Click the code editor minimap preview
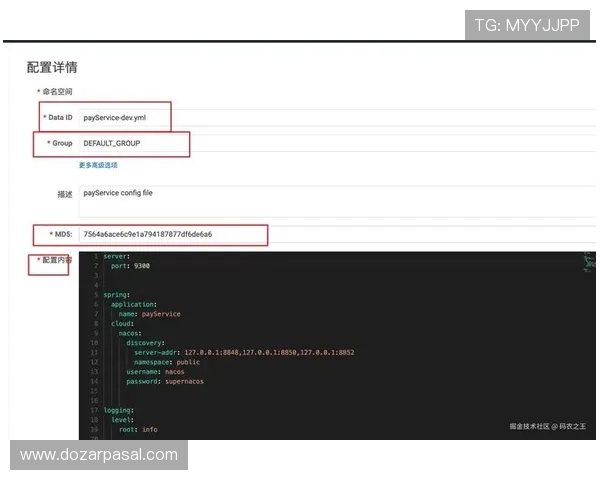 [588, 262]
